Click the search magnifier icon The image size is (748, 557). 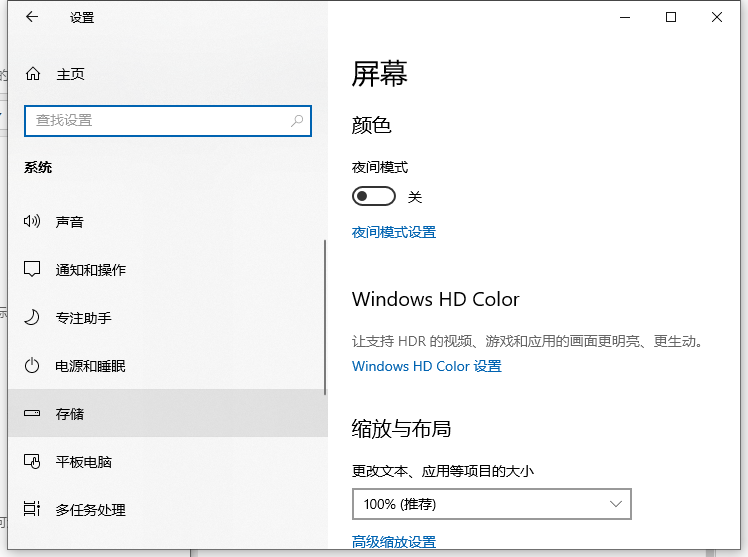pyautogui.click(x=297, y=120)
